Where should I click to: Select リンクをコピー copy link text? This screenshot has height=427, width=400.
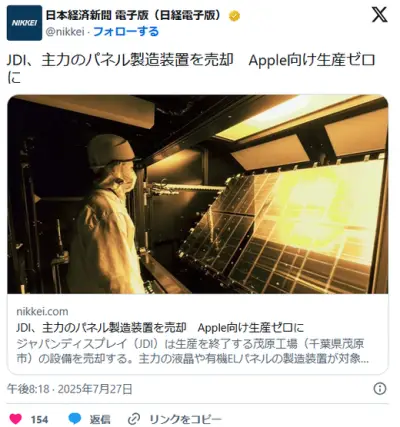pos(185,419)
